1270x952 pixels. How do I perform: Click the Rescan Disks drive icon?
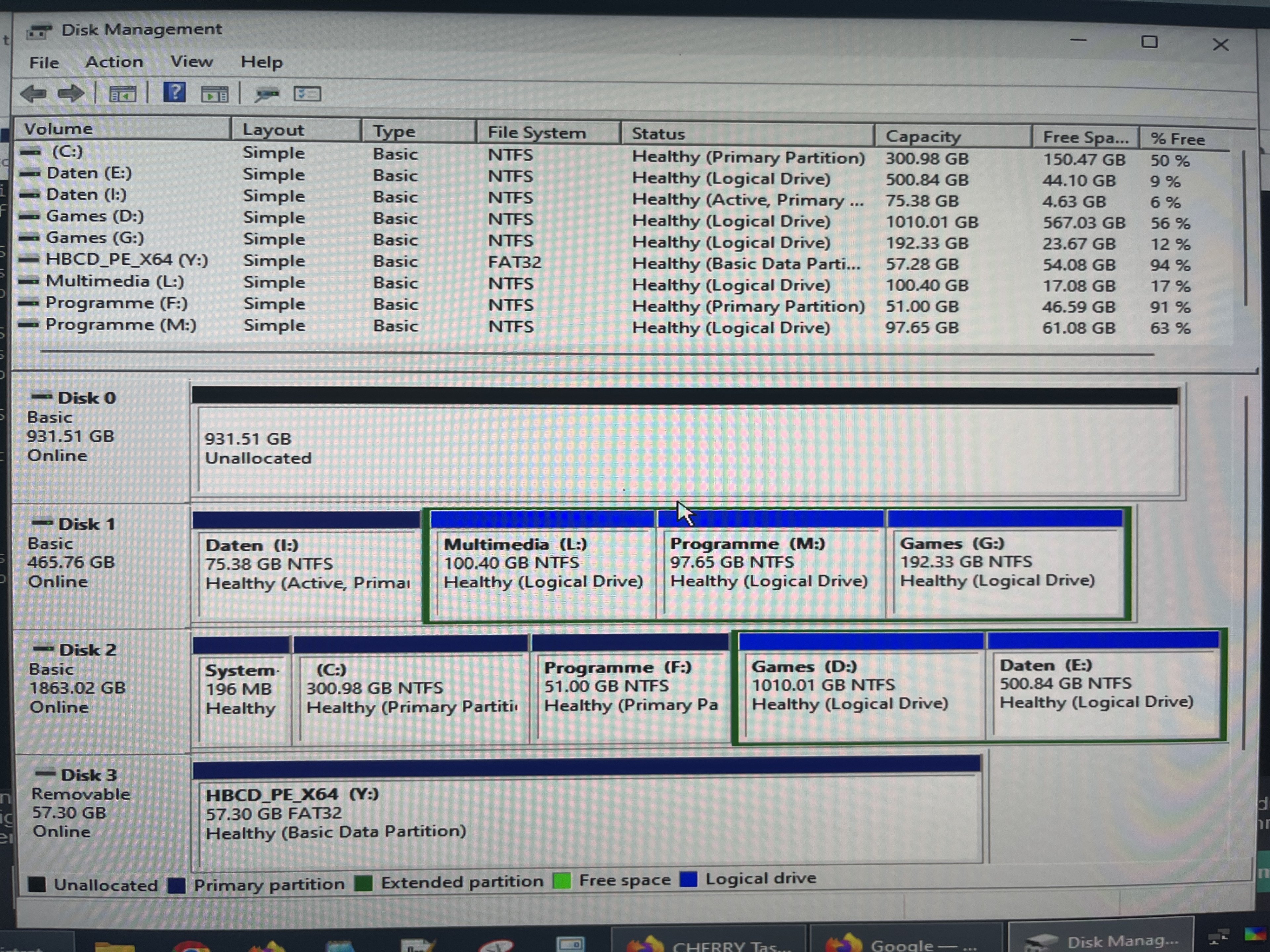[267, 94]
